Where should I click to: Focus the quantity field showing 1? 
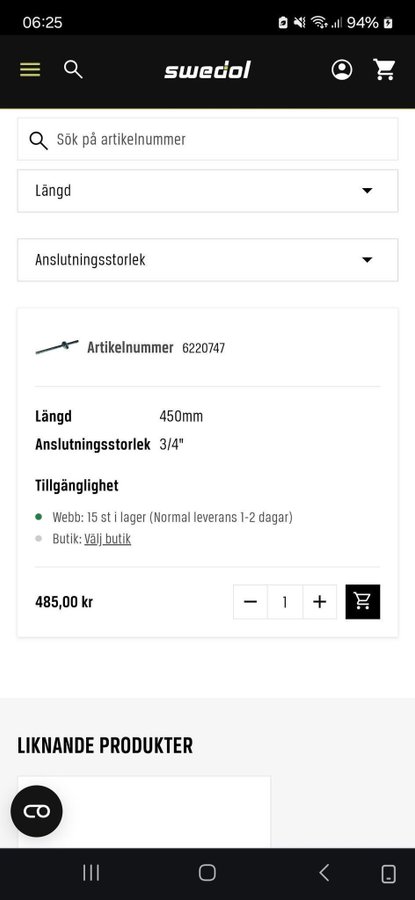point(285,602)
